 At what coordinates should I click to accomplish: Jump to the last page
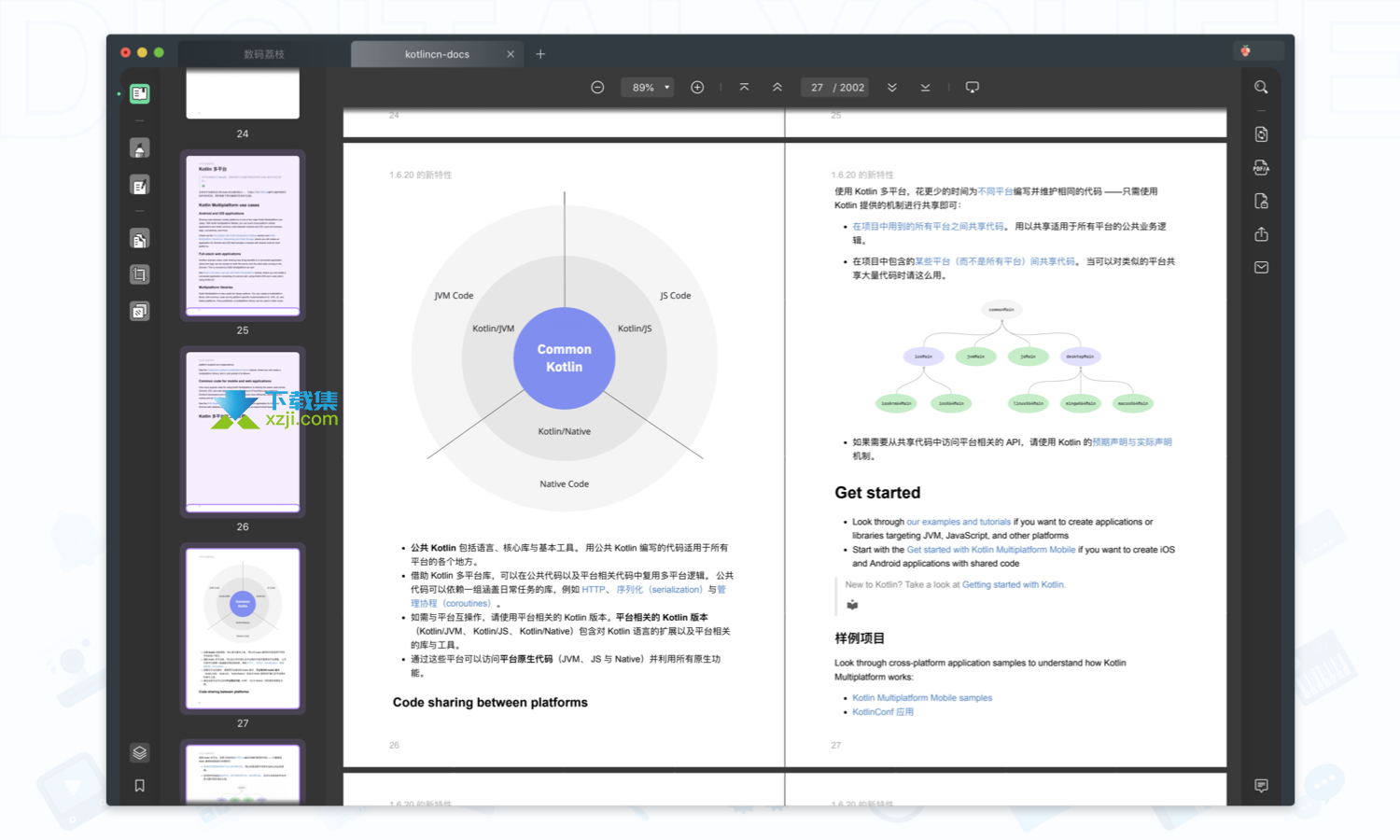925,87
